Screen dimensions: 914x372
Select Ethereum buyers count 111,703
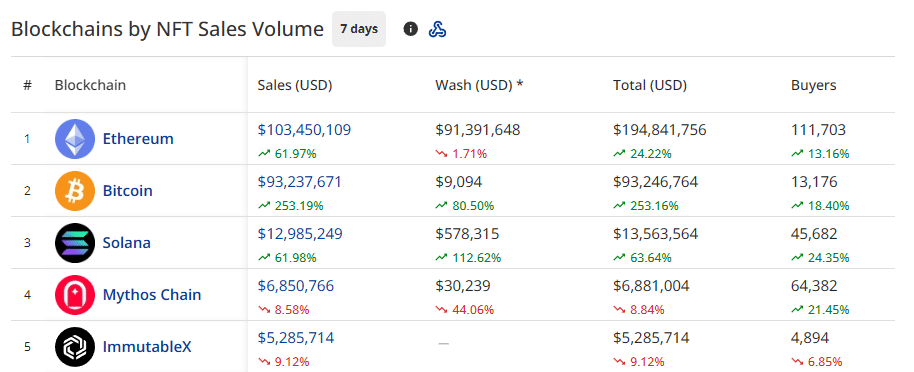[818, 129]
